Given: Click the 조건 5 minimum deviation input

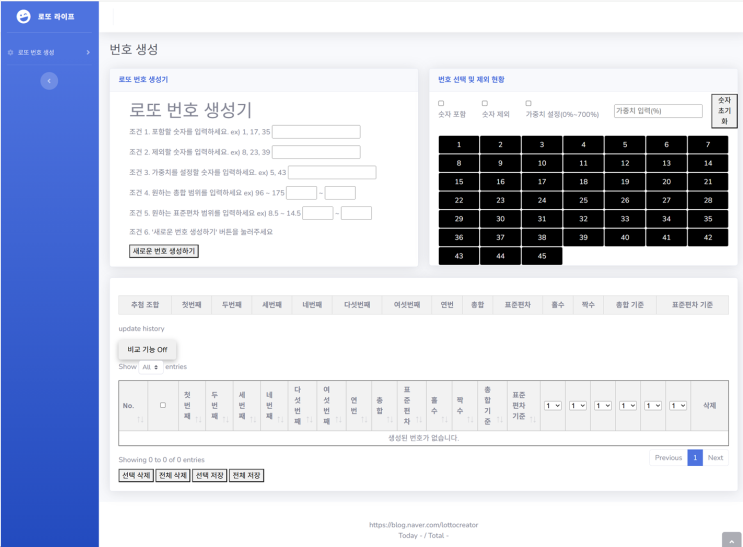Looking at the screenshot, I should pyautogui.click(x=317, y=213).
